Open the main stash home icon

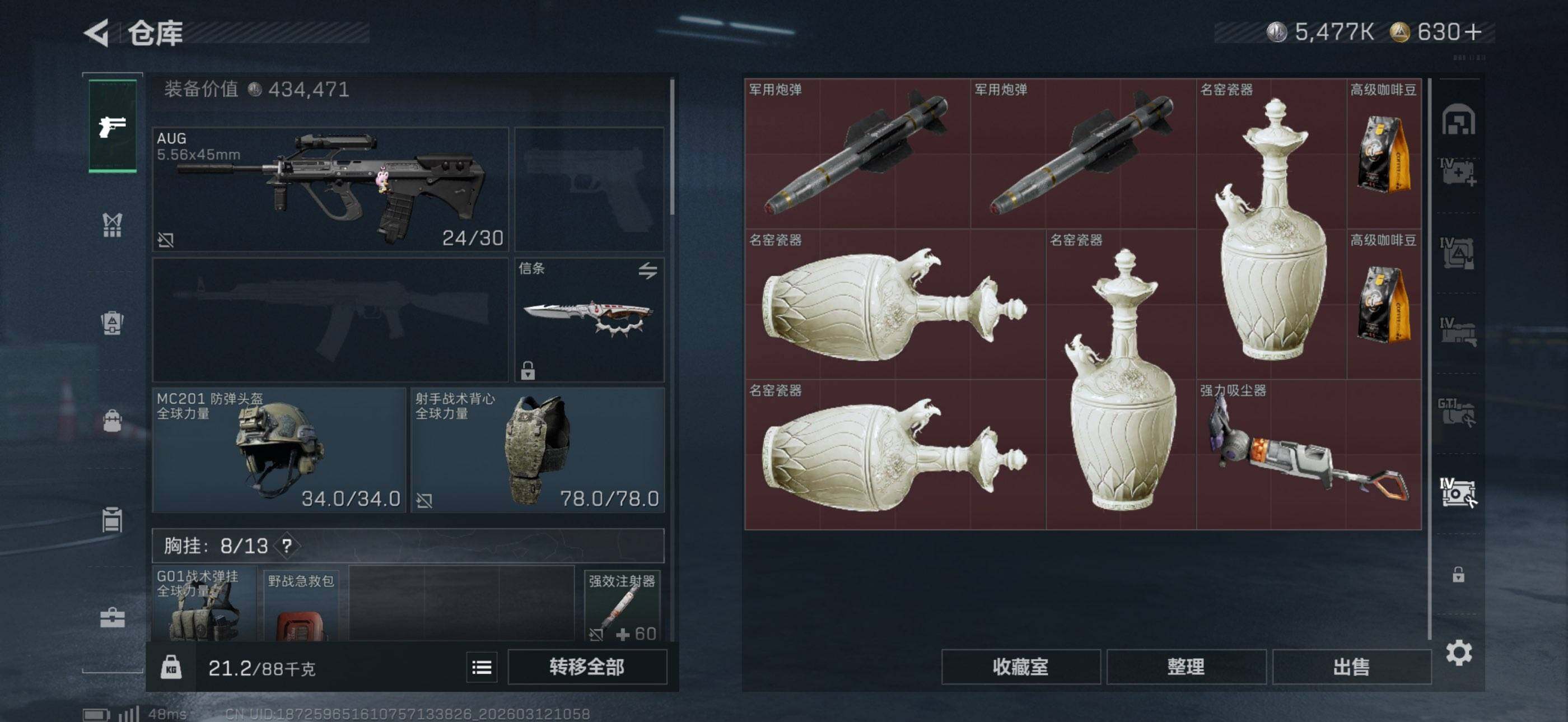(1458, 119)
